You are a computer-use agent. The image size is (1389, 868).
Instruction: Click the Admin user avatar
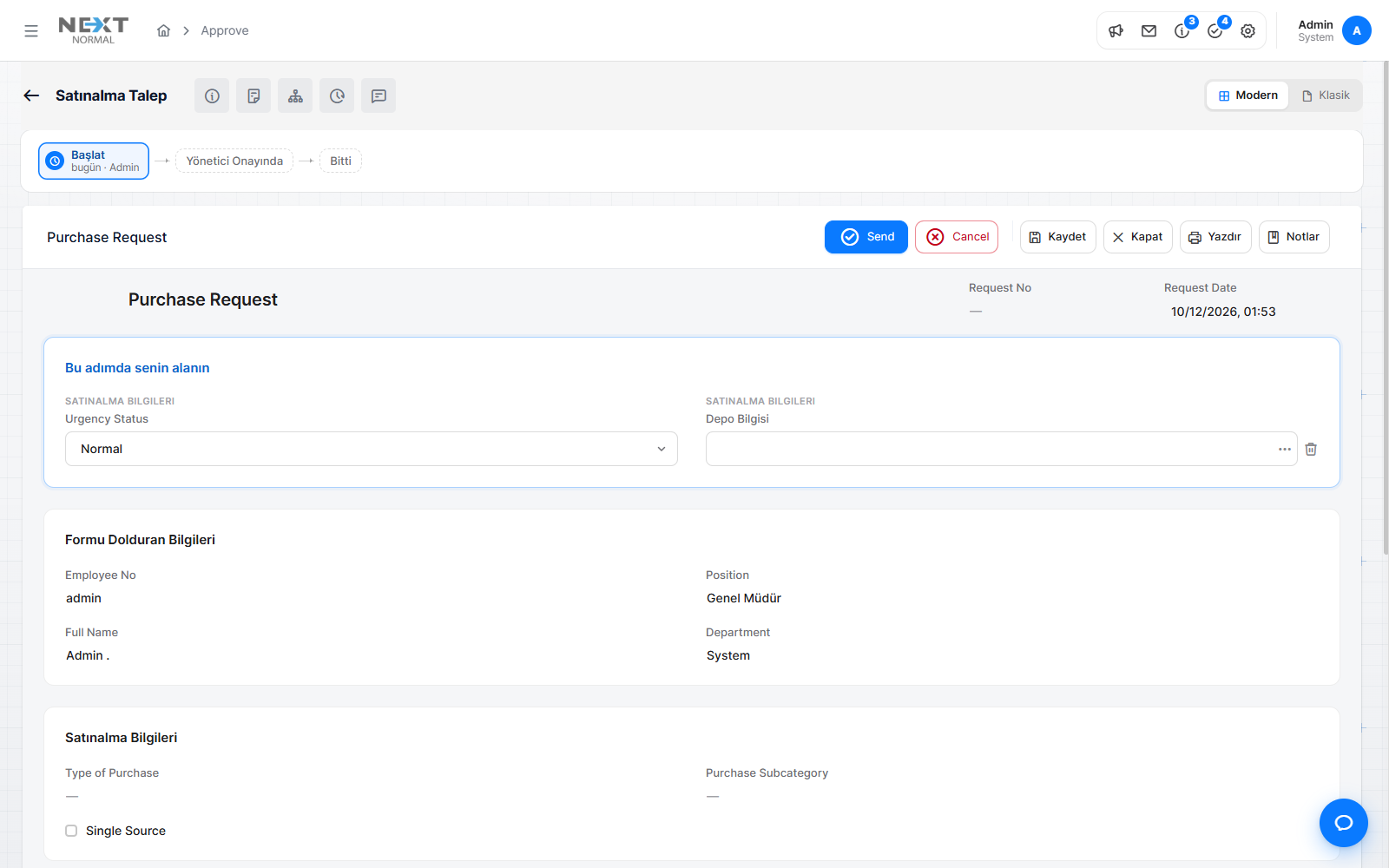click(1357, 30)
